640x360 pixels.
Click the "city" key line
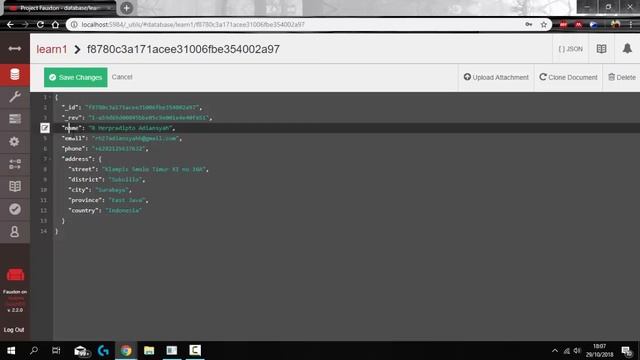click(x=80, y=190)
